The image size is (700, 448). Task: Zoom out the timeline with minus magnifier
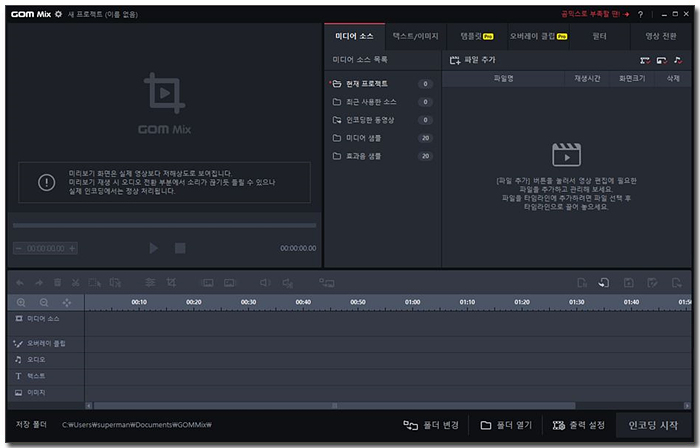44,303
